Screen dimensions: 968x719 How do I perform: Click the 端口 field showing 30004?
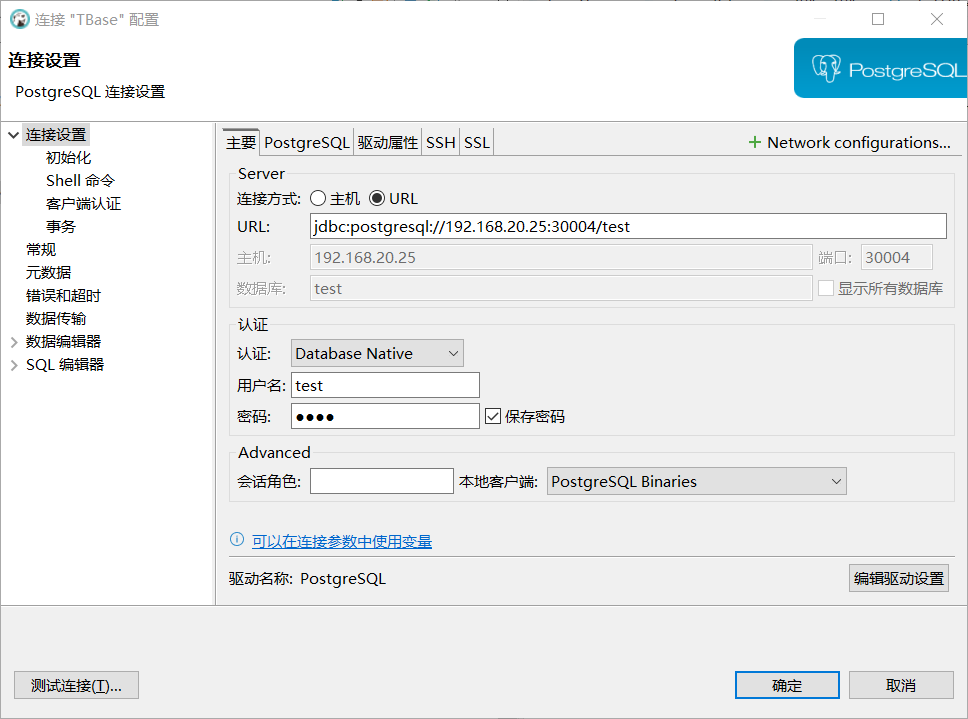coord(896,257)
